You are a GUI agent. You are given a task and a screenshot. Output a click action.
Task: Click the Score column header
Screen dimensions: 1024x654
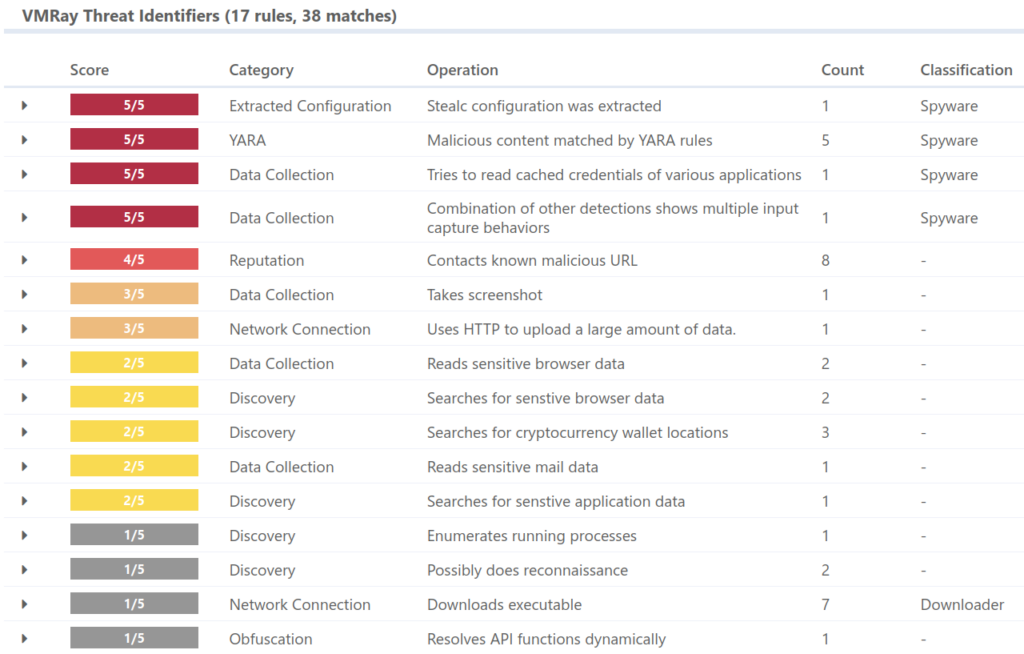click(x=89, y=70)
